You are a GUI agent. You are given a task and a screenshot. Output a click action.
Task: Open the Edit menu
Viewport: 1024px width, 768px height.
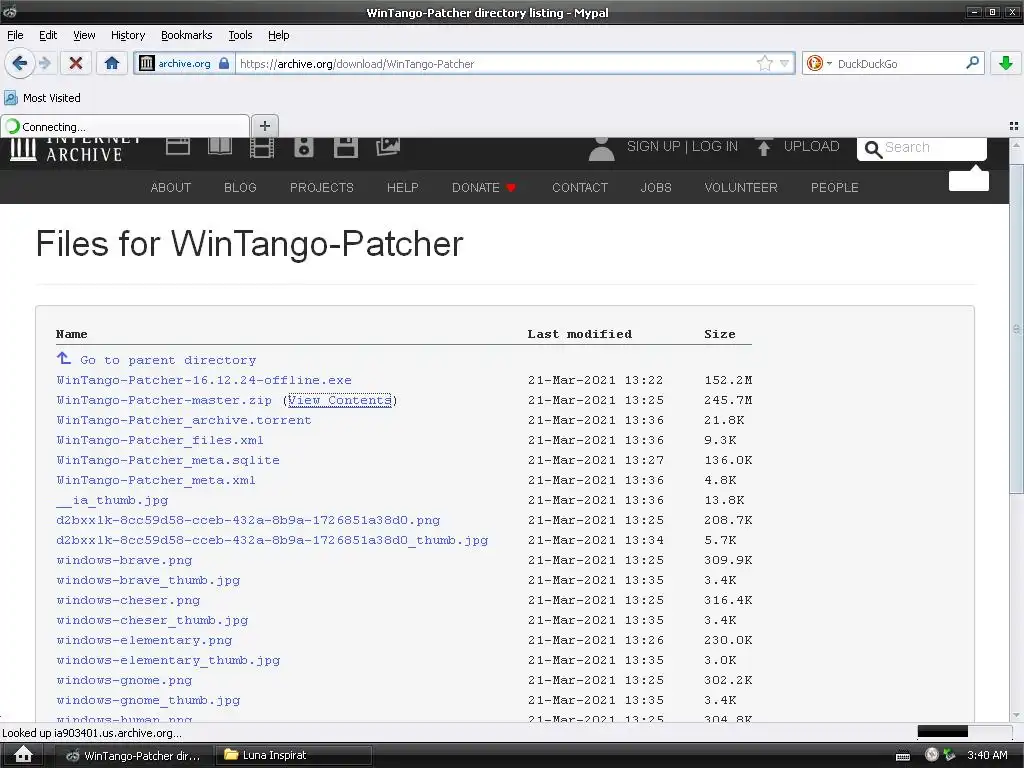coord(48,35)
